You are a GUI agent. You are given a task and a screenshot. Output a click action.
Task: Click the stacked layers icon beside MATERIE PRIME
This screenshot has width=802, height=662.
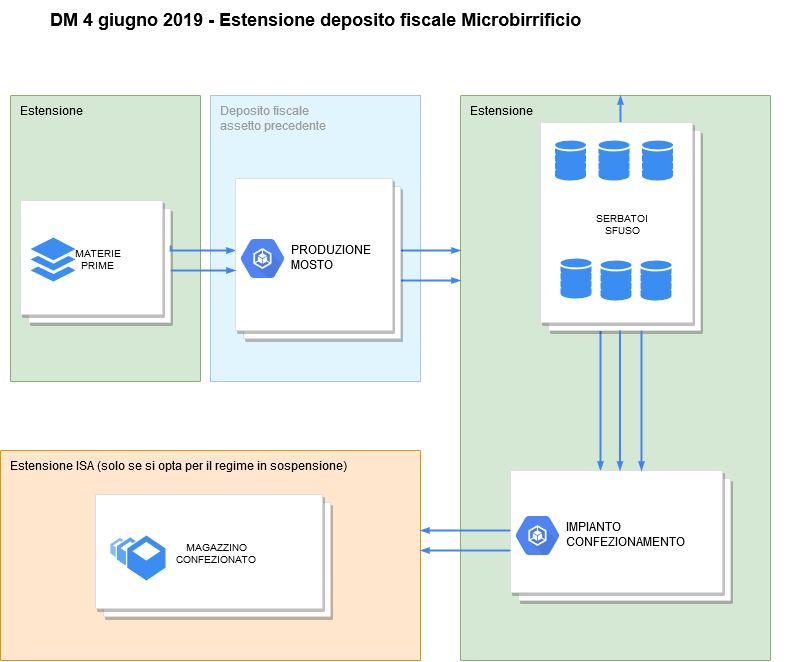click(x=53, y=259)
